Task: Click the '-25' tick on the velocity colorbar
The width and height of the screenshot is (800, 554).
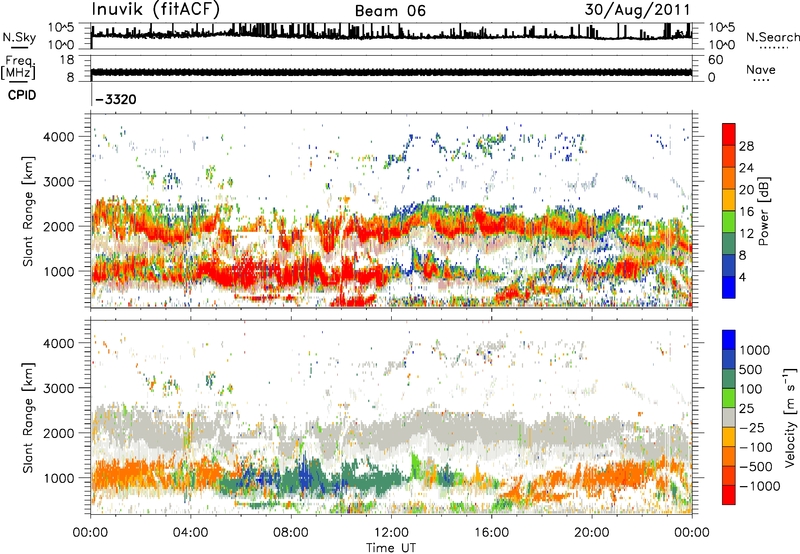Action: tap(751, 428)
